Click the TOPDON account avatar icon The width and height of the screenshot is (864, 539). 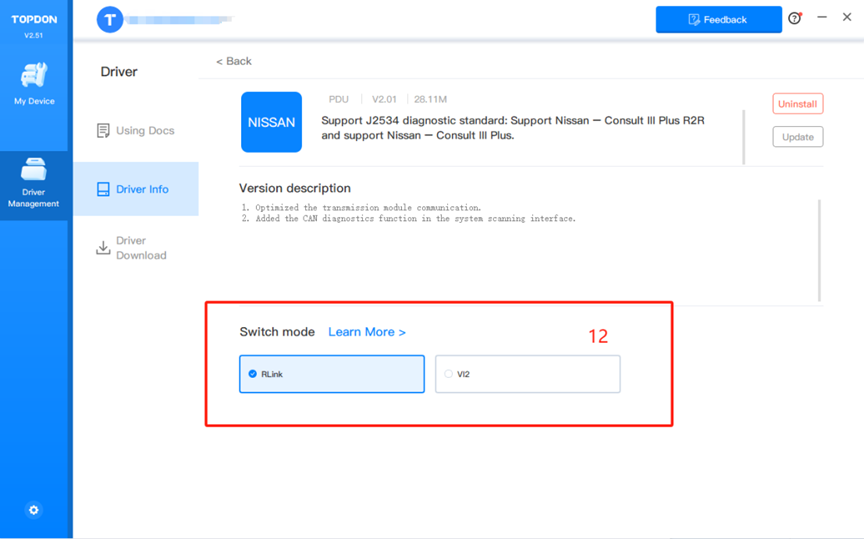tap(110, 20)
